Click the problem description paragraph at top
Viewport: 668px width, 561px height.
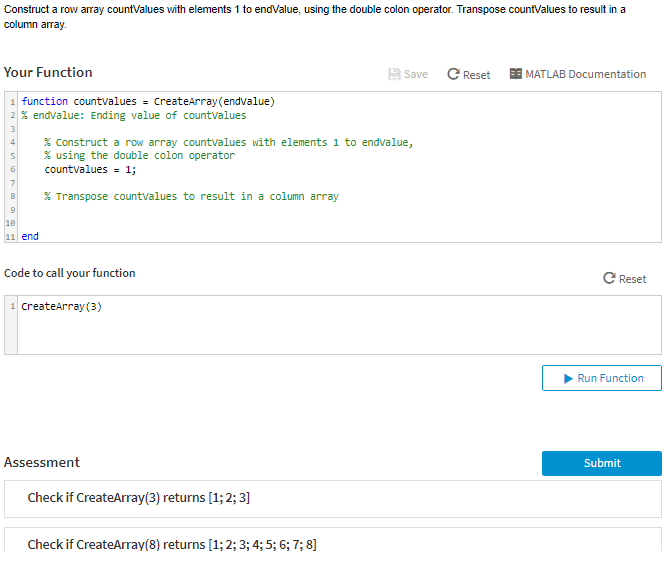tap(314, 17)
